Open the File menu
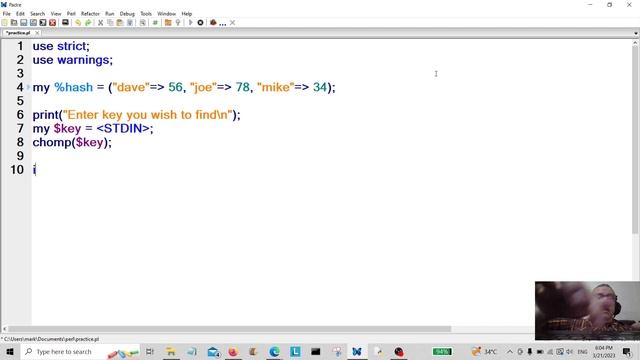Screen dimensions: 640x360 (7, 13)
